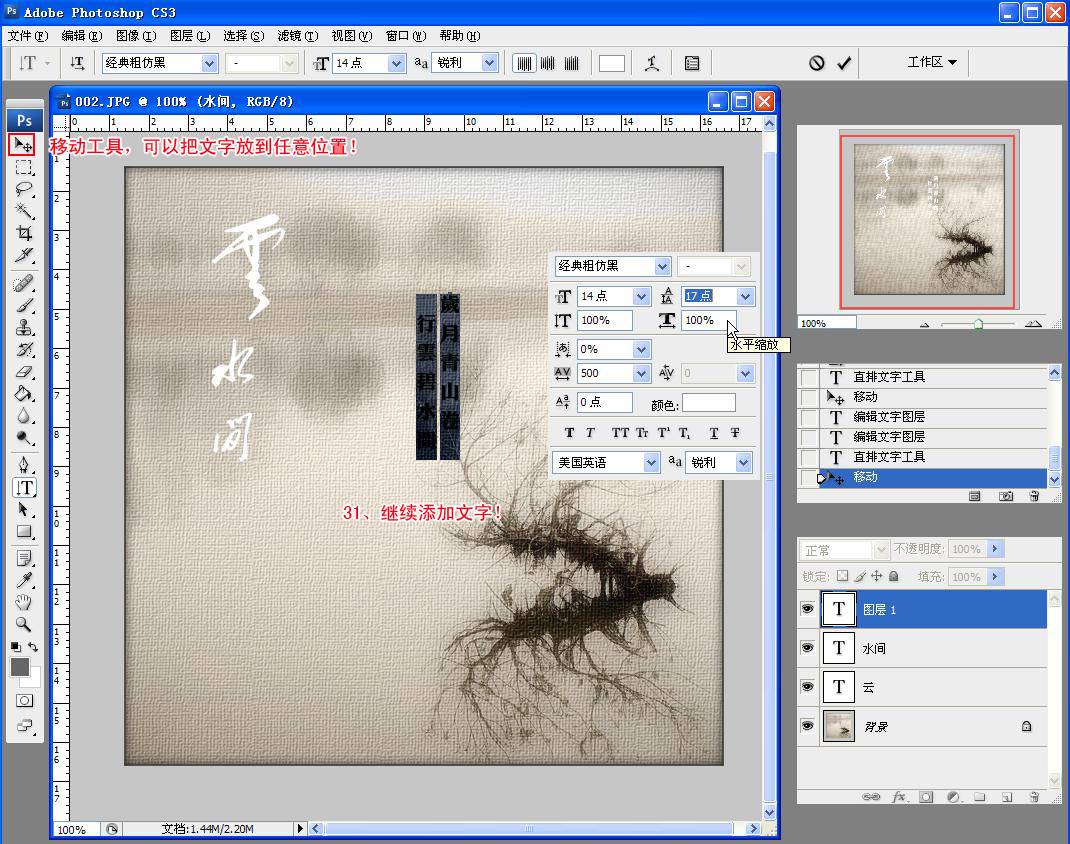Open the tracking 500 dropdown

[641, 373]
